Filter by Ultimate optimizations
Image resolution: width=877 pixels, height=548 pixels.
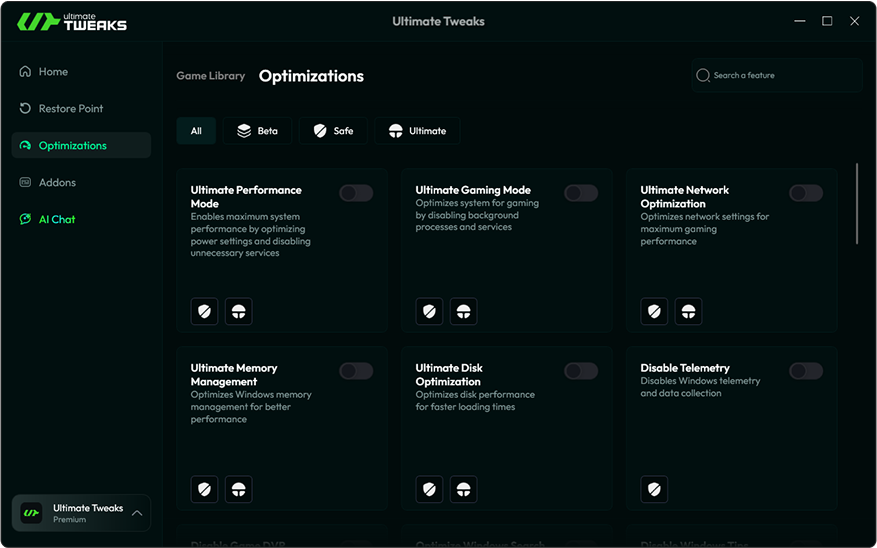point(417,131)
